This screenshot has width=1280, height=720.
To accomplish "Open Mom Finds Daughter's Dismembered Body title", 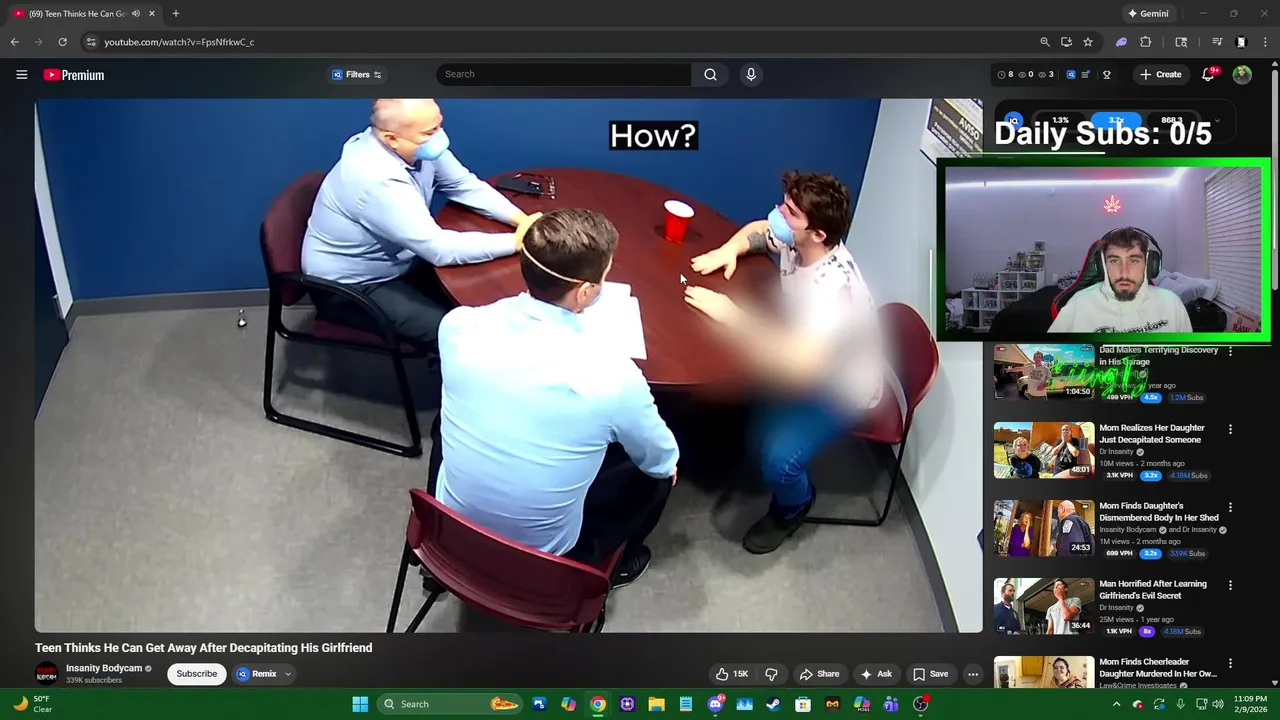I will [1159, 512].
